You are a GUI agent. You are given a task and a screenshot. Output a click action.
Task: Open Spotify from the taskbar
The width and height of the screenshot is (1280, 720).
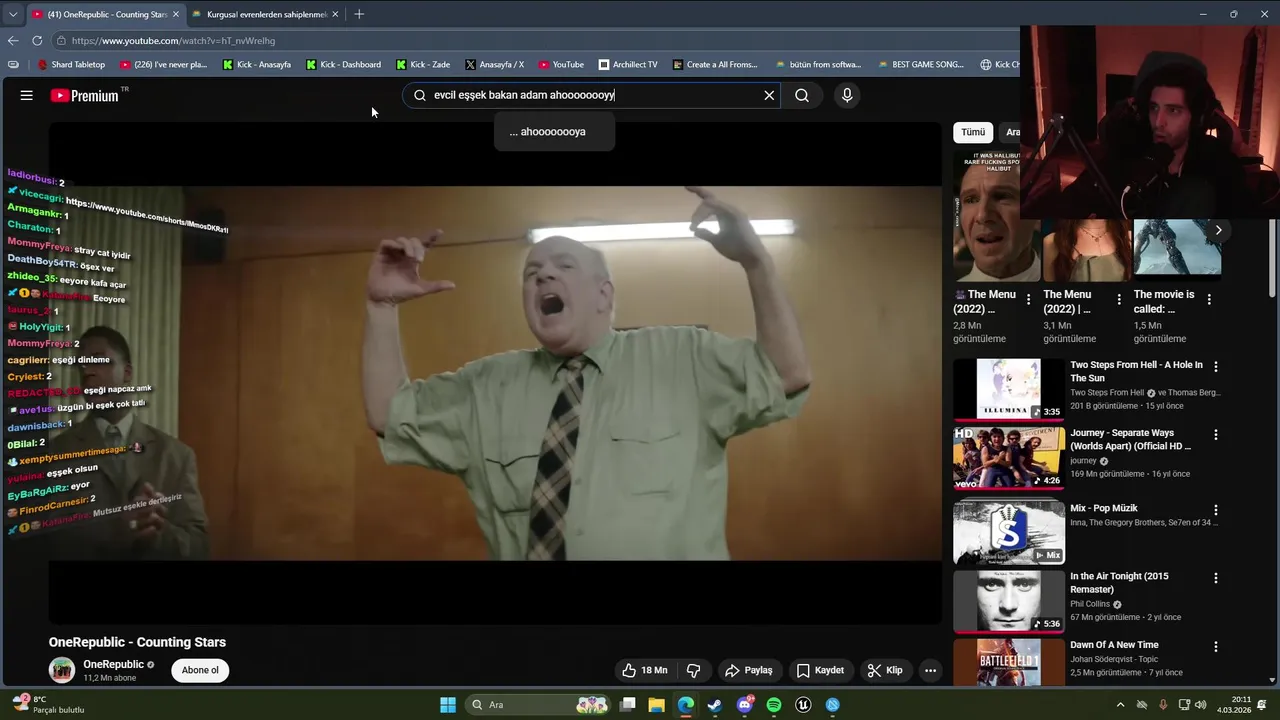point(774,705)
